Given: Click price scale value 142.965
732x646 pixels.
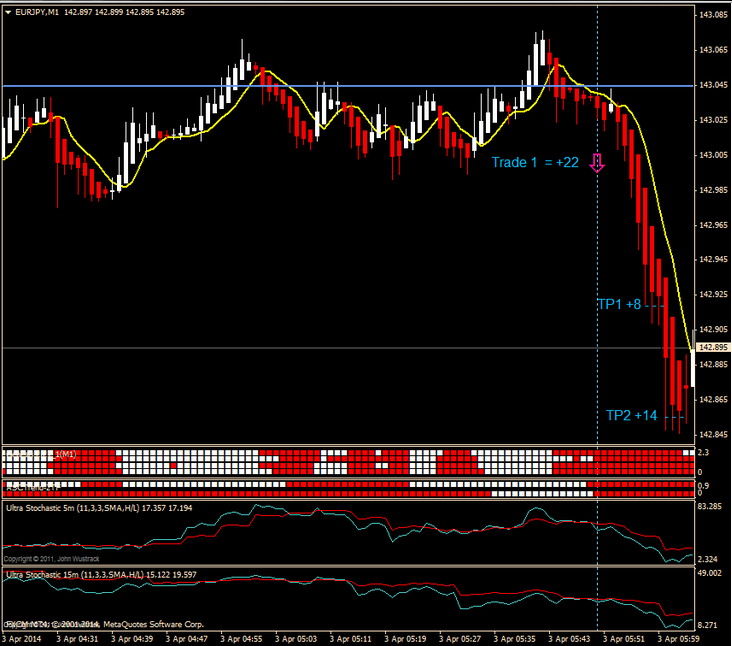Looking at the screenshot, I should (x=713, y=225).
